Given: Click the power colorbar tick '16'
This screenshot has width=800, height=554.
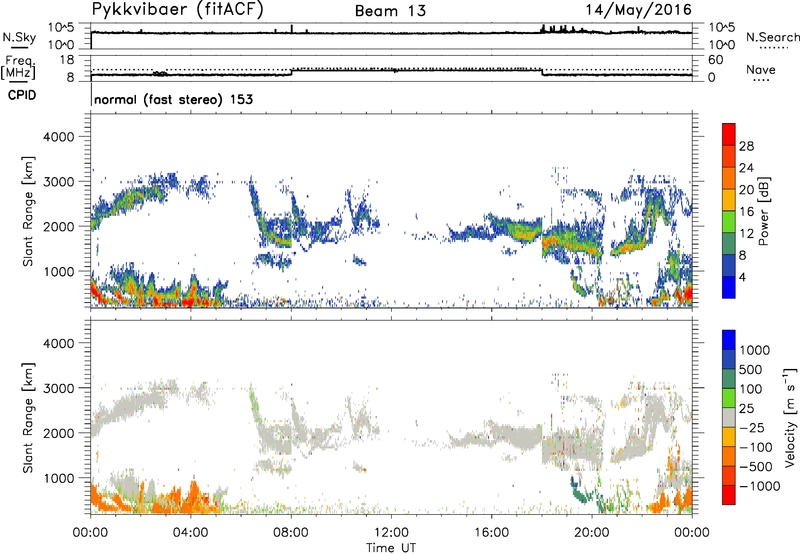Looking at the screenshot, I should point(746,211).
